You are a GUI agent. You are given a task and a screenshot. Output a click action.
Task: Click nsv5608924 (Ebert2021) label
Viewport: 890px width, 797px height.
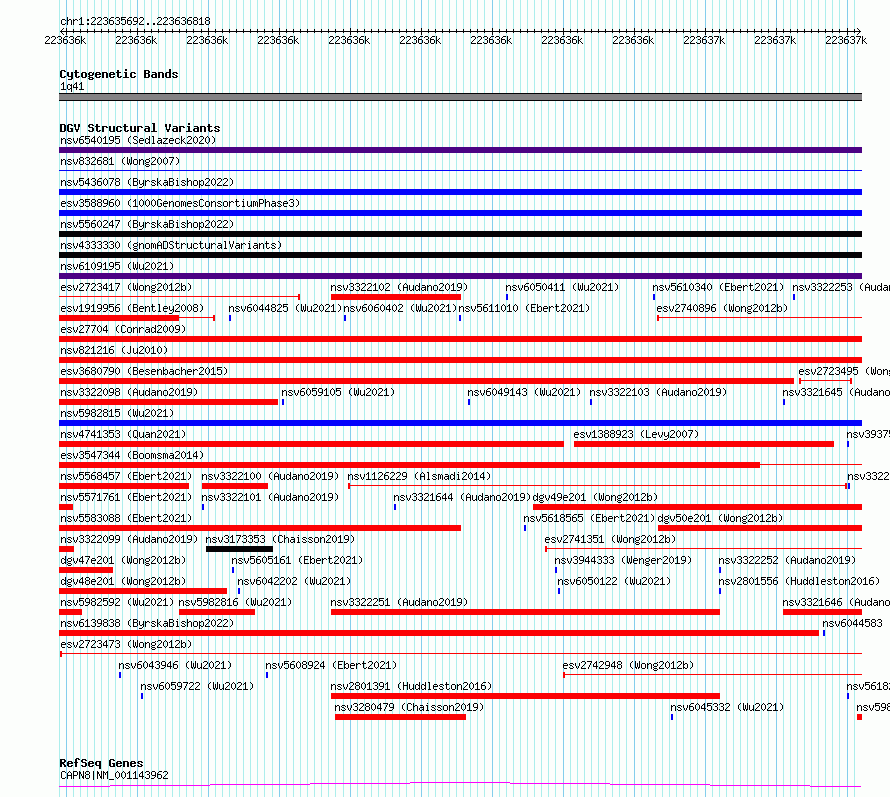(331, 665)
